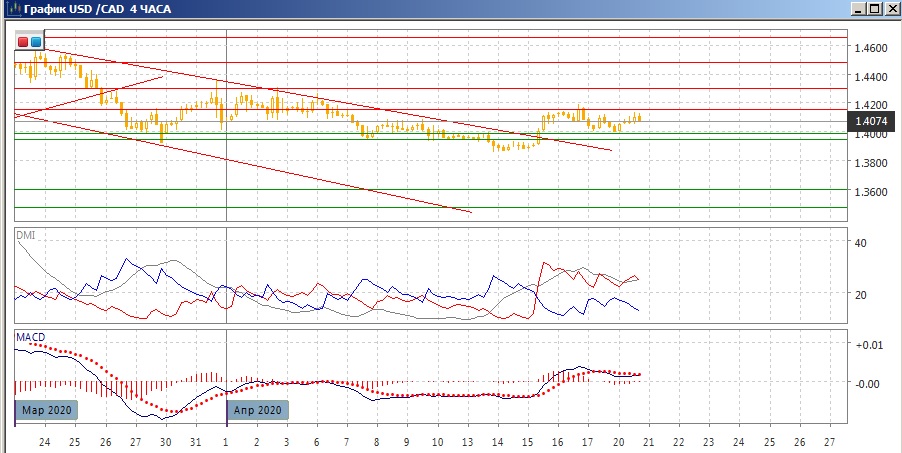Click the MACD axis value +0.01
Viewport: 902px width, 453px height.
869,345
